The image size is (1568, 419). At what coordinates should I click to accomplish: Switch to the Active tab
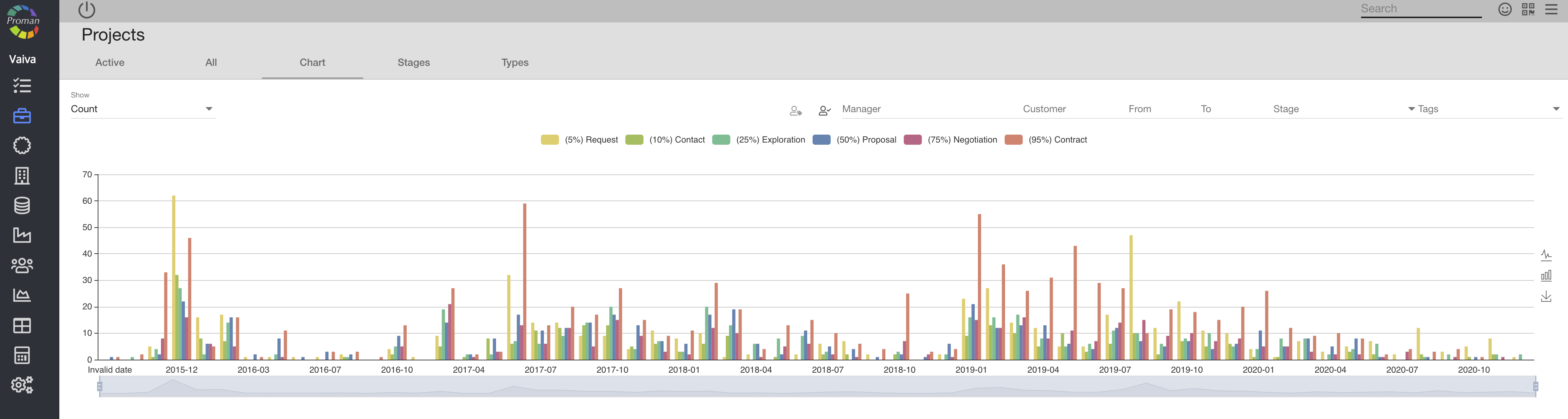tap(110, 63)
